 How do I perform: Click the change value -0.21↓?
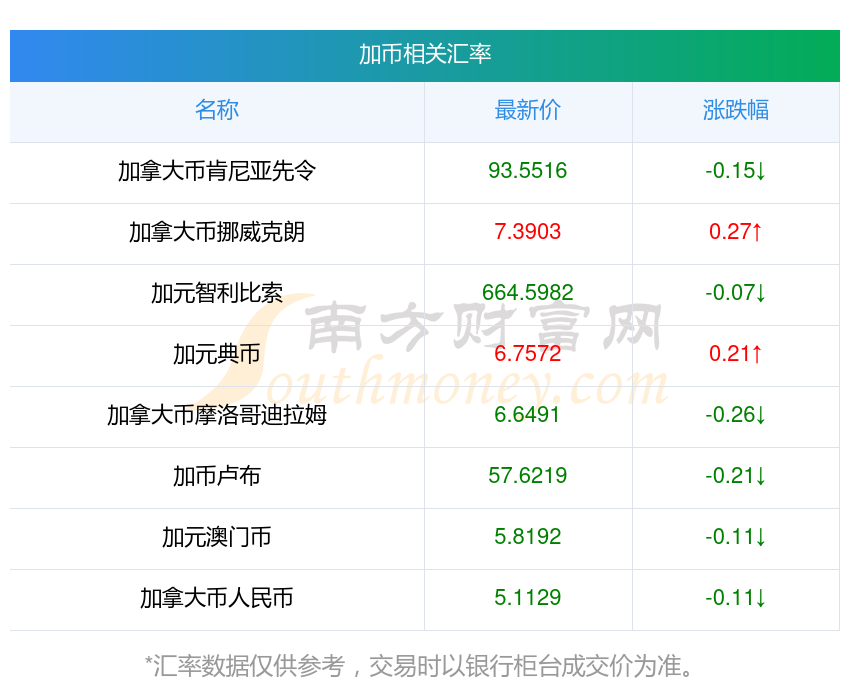[736, 476]
